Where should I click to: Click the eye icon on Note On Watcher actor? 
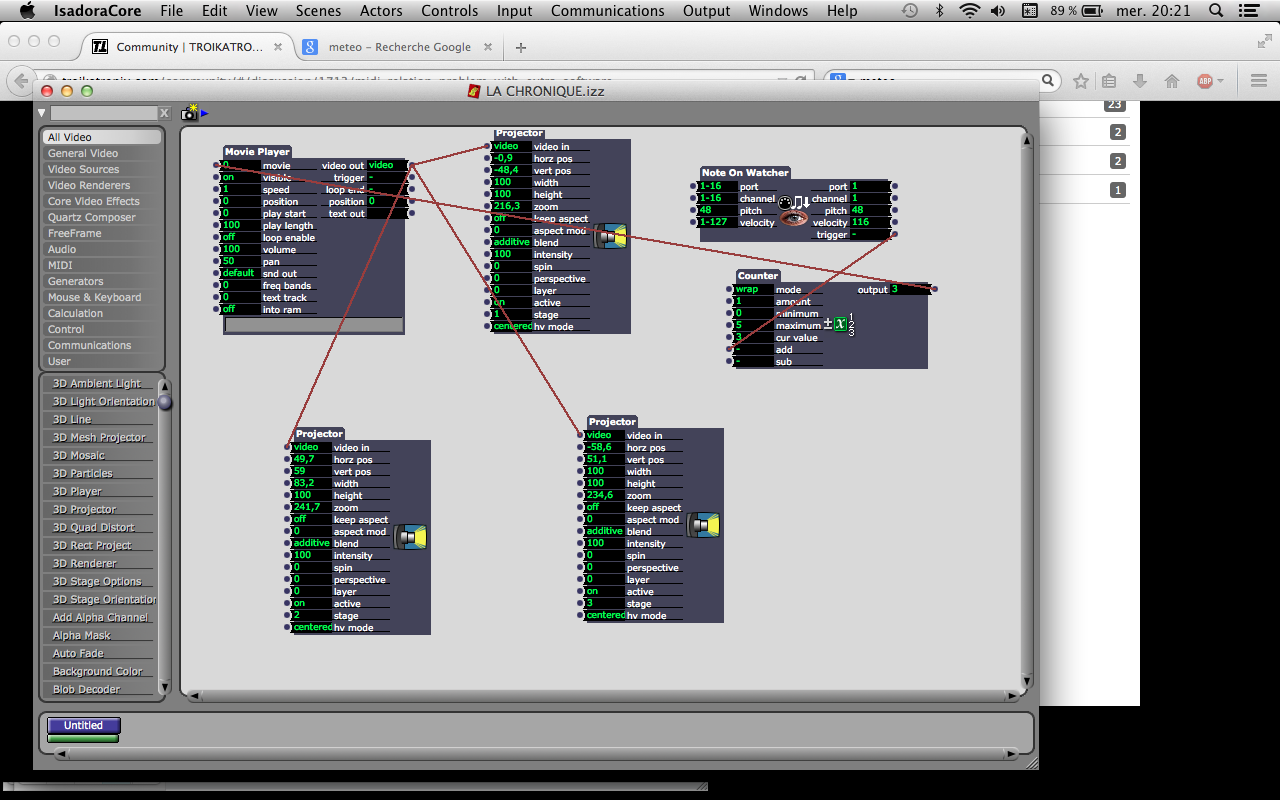(793, 217)
